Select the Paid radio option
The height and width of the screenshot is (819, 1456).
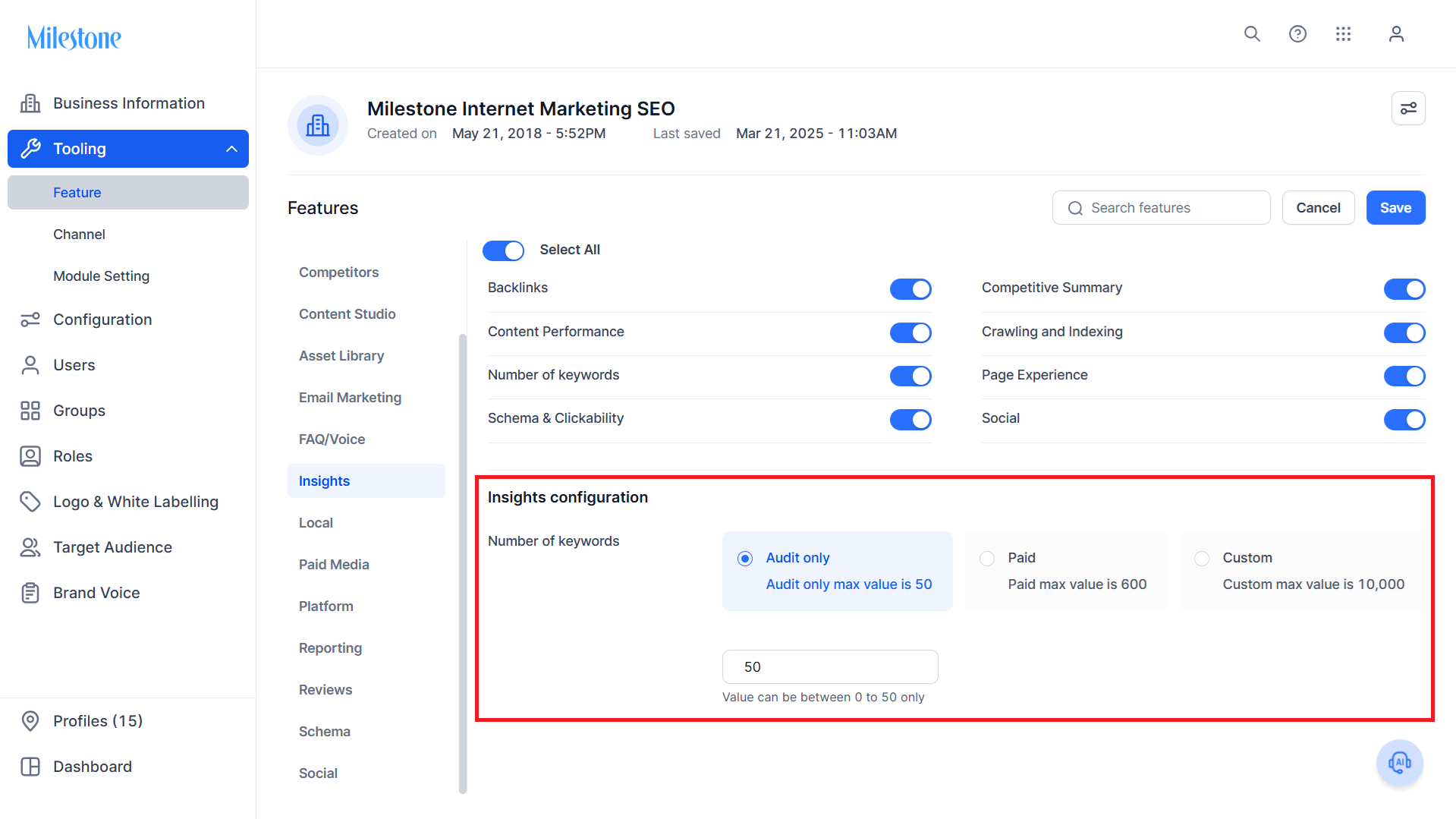(x=987, y=559)
